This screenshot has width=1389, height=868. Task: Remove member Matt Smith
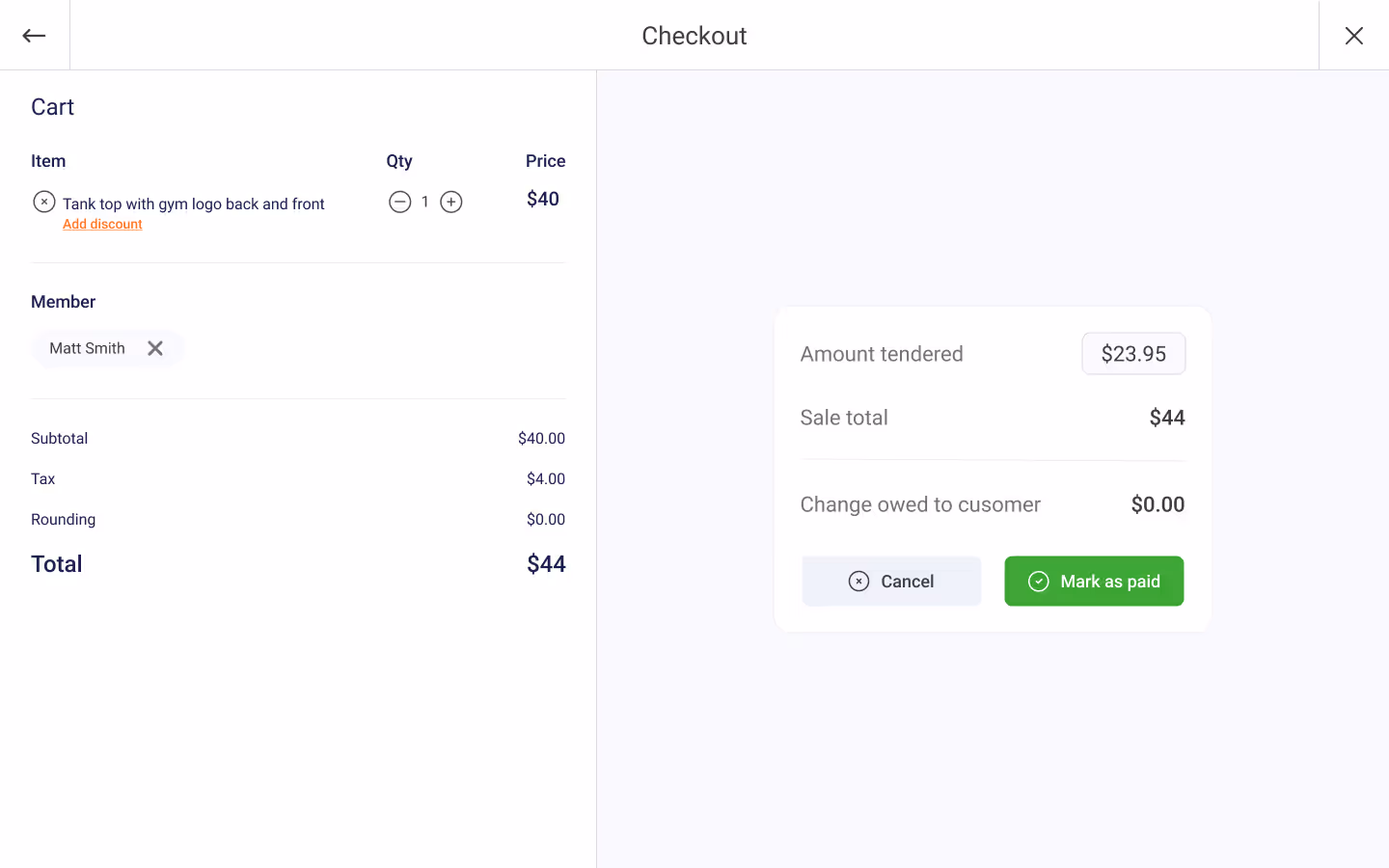pos(155,348)
